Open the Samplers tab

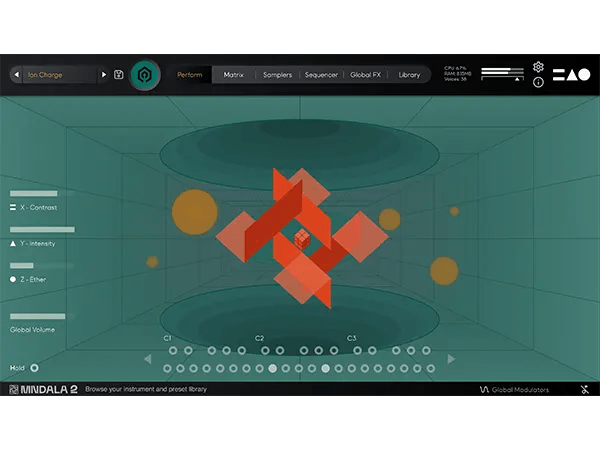(277, 75)
